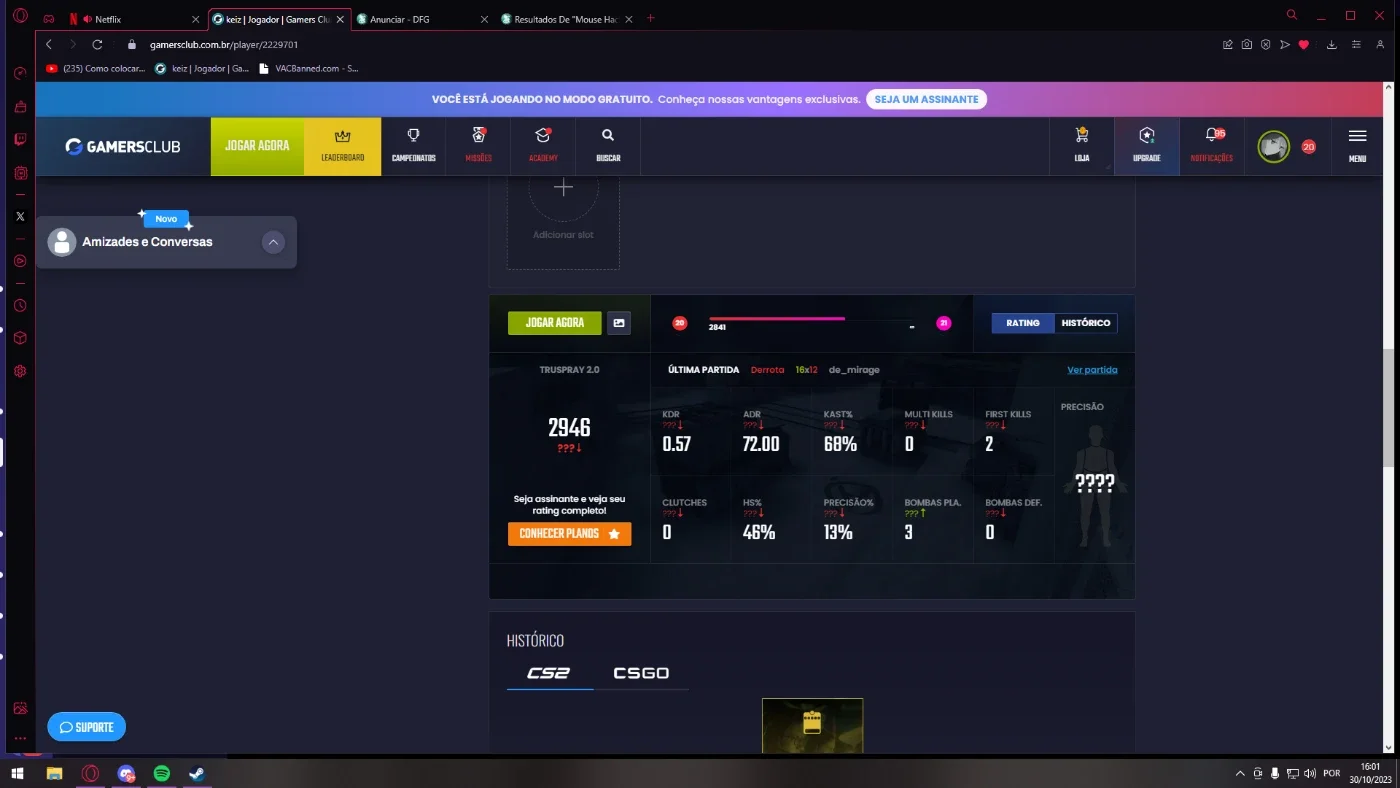1400x788 pixels.
Task: Reload the current page
Action: pyautogui.click(x=97, y=45)
